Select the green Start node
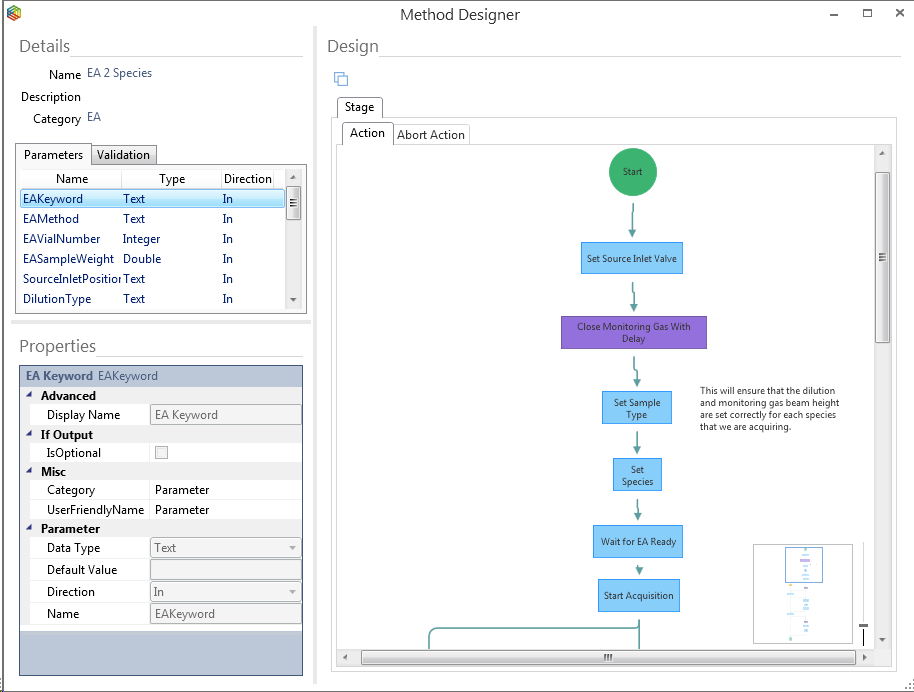914x692 pixels. (633, 172)
